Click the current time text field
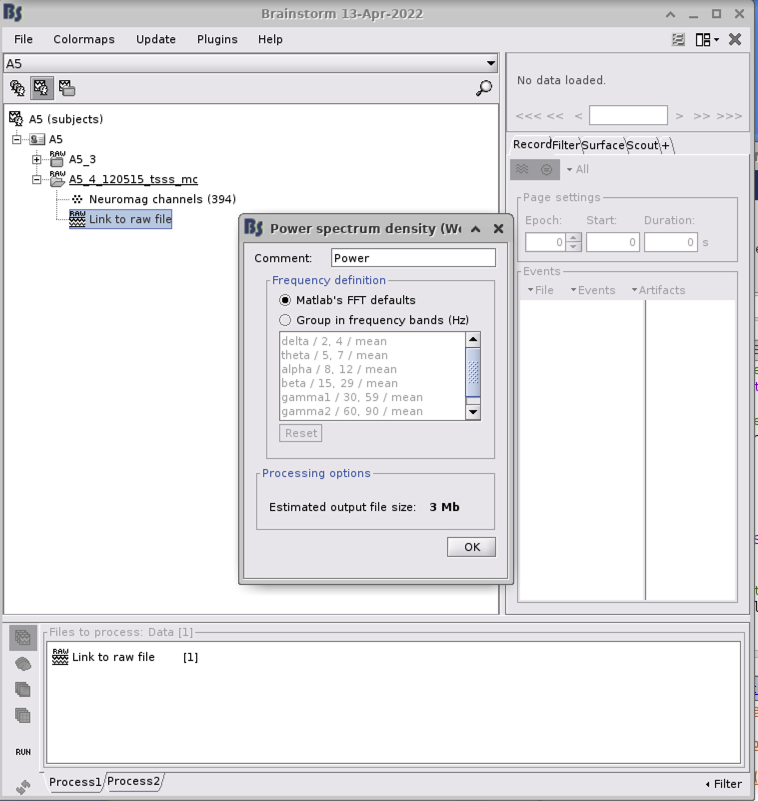758x801 pixels. 628,115
